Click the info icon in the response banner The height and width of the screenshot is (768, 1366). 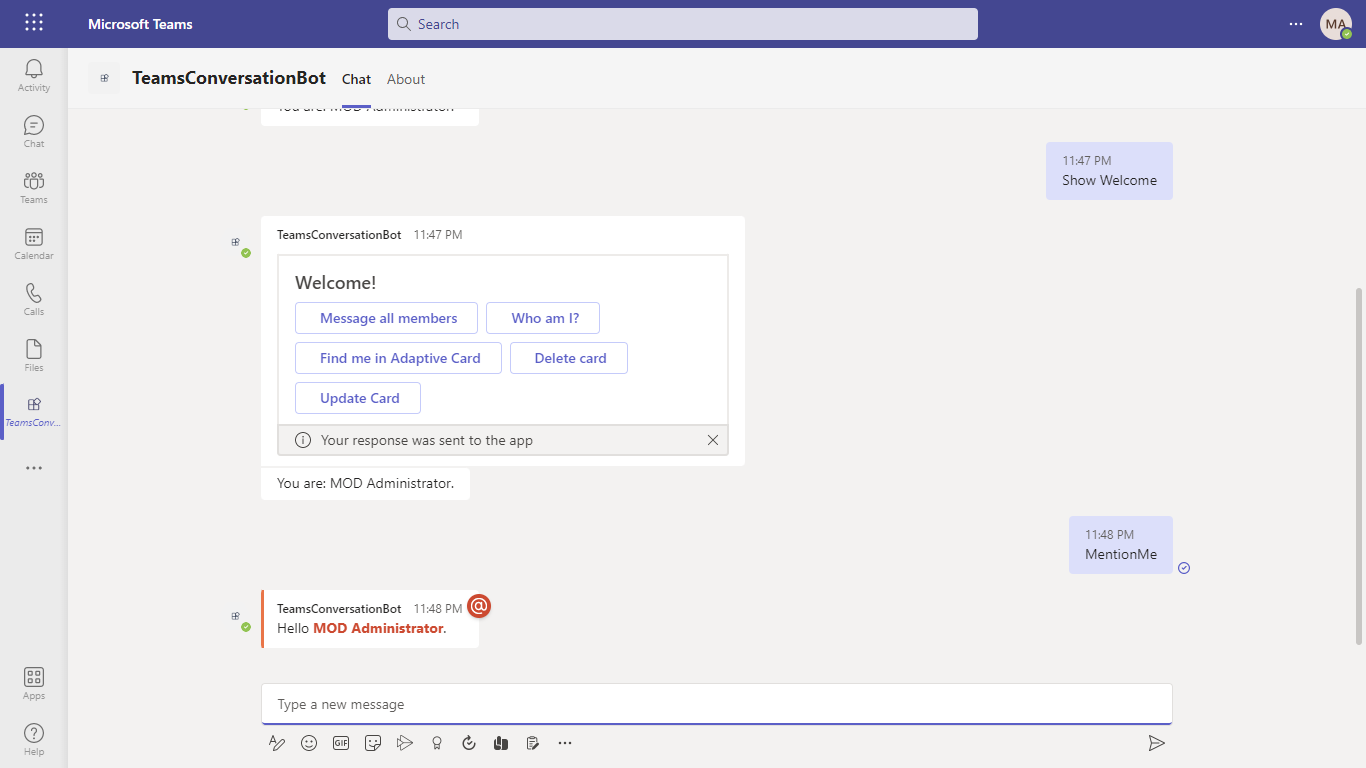[303, 440]
